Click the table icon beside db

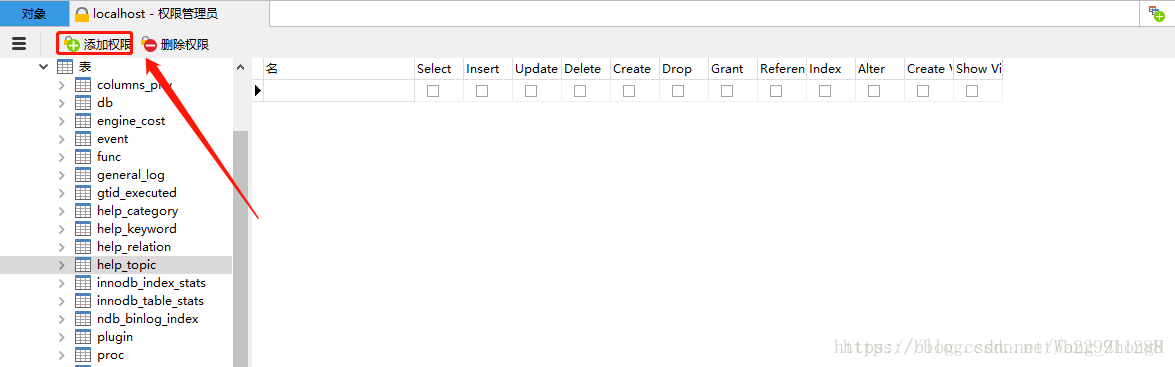coord(83,103)
